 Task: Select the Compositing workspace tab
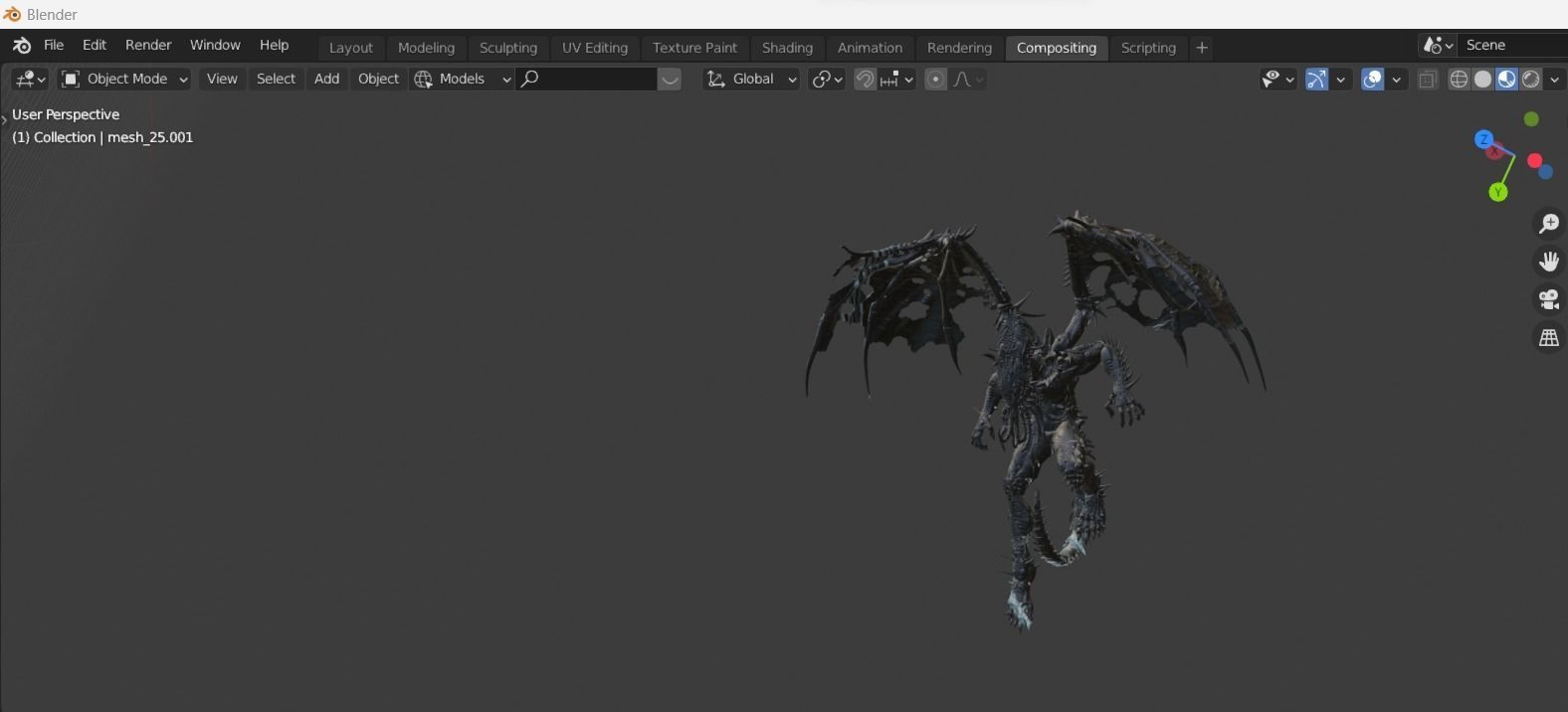pyautogui.click(x=1057, y=48)
